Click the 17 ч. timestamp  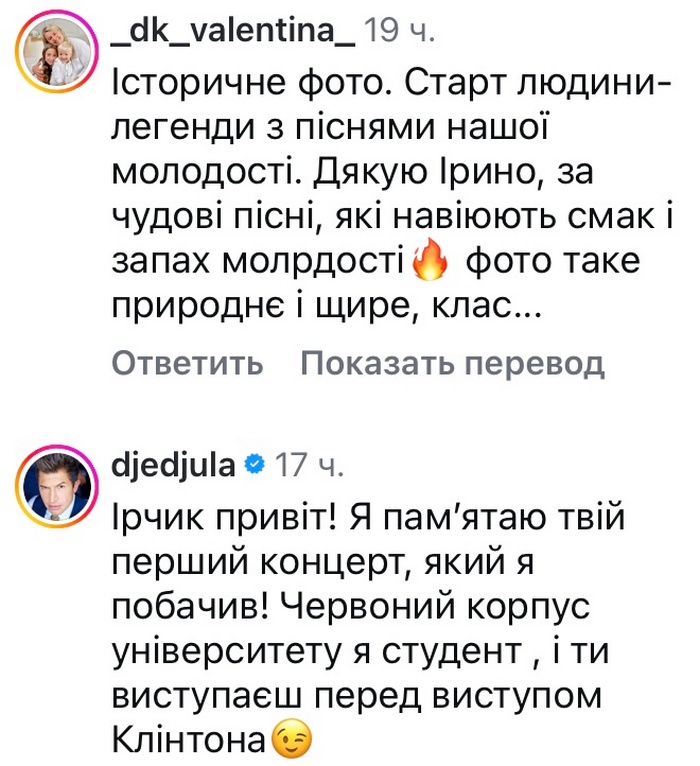[309, 465]
